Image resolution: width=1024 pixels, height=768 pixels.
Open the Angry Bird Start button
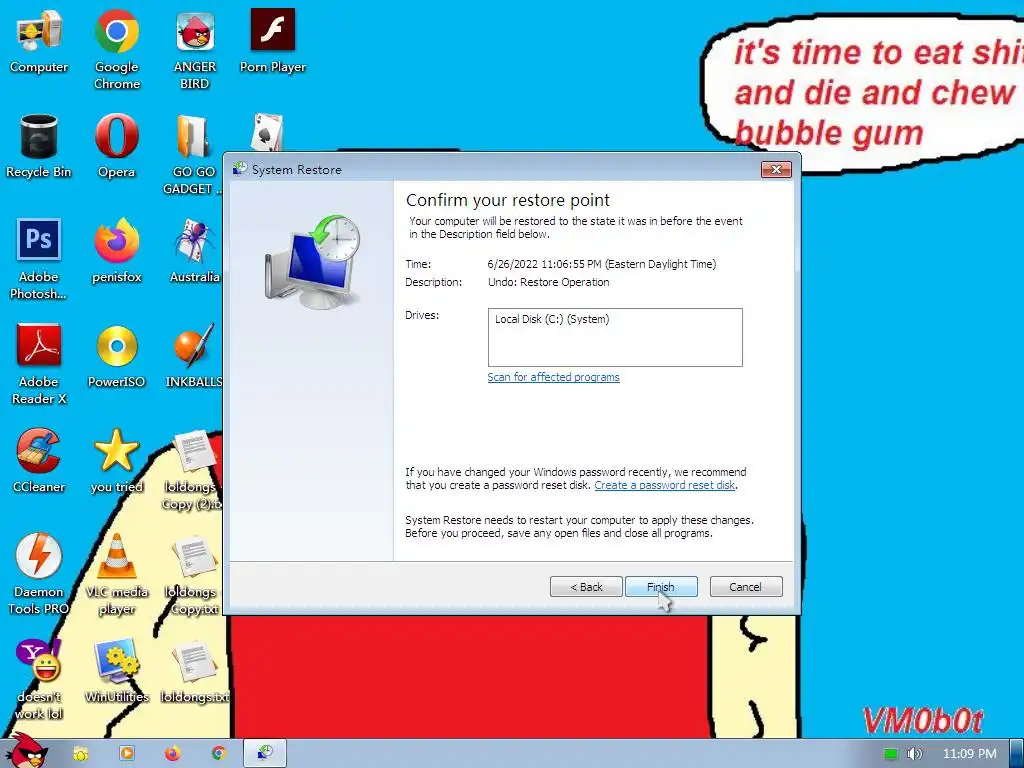26,751
